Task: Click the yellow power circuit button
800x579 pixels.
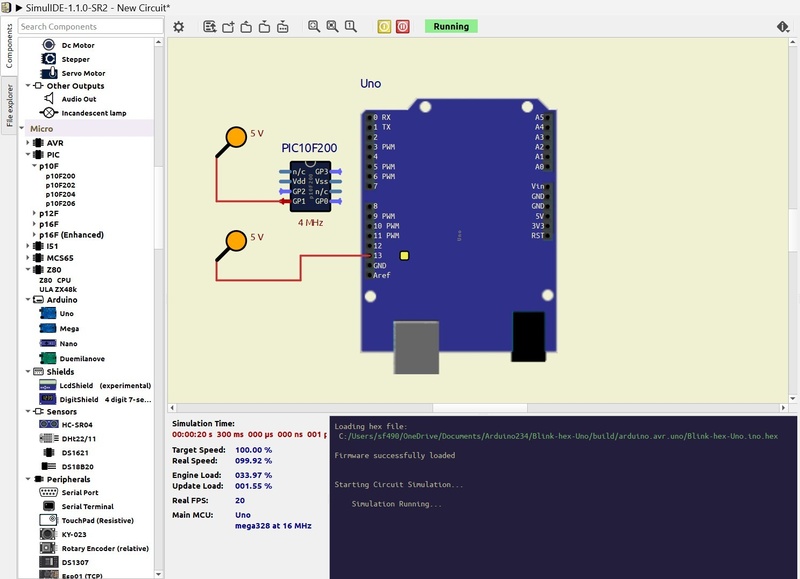Action: [x=384, y=27]
